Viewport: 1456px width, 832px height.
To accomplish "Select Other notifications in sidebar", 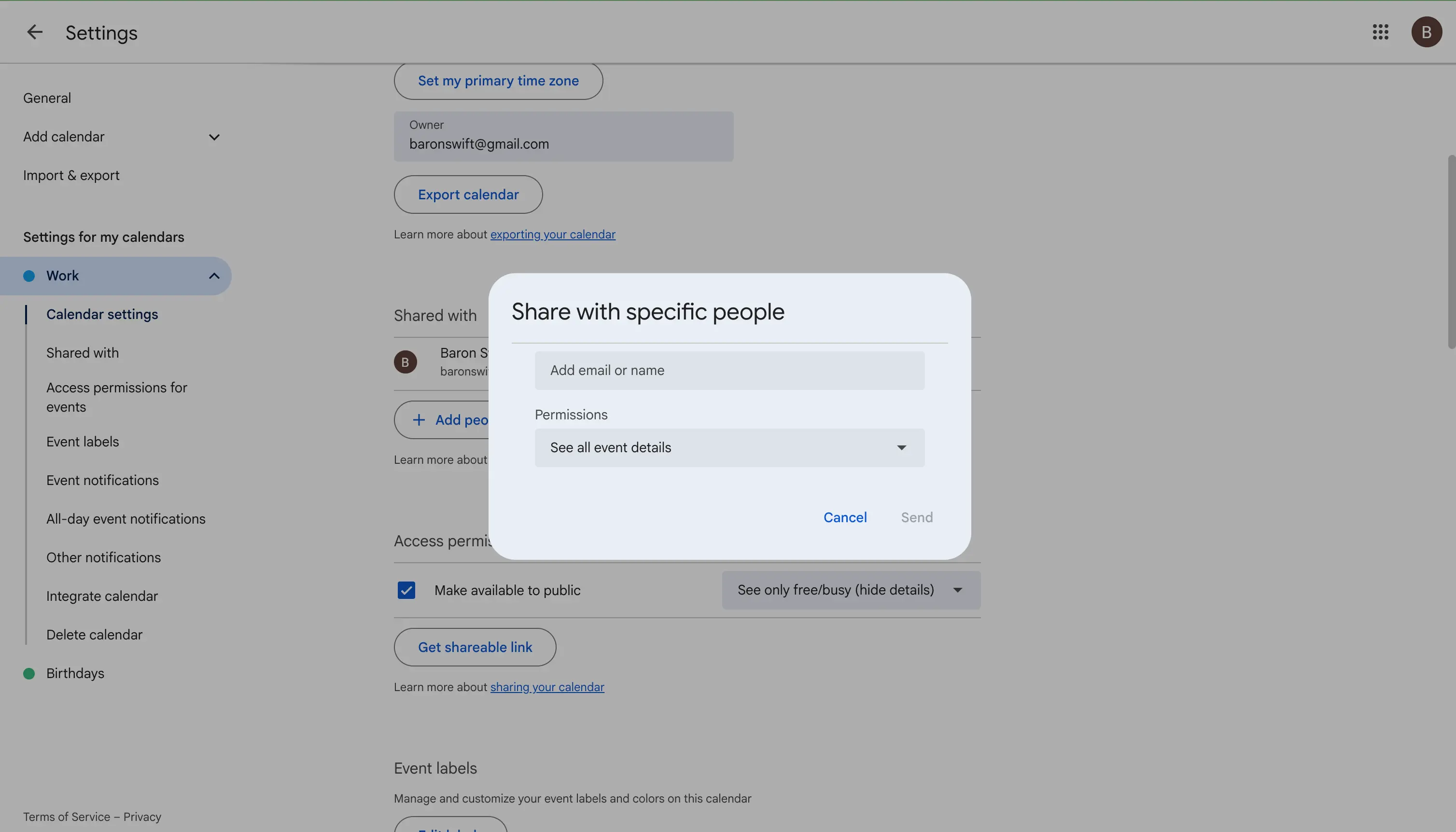I will click(103, 558).
